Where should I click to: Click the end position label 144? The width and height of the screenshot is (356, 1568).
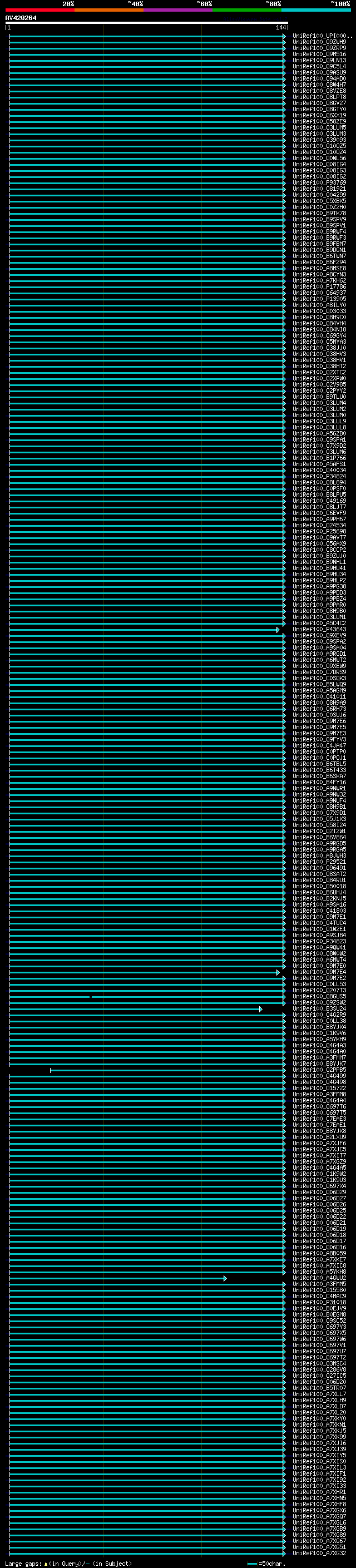pyautogui.click(x=280, y=27)
